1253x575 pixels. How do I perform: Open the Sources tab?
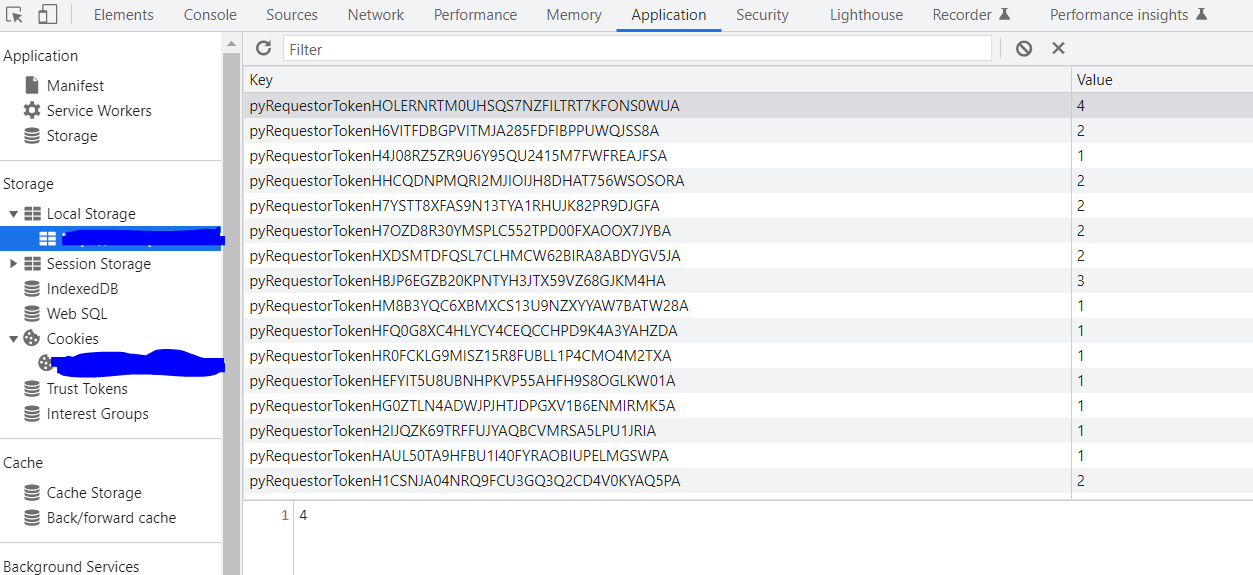[292, 15]
